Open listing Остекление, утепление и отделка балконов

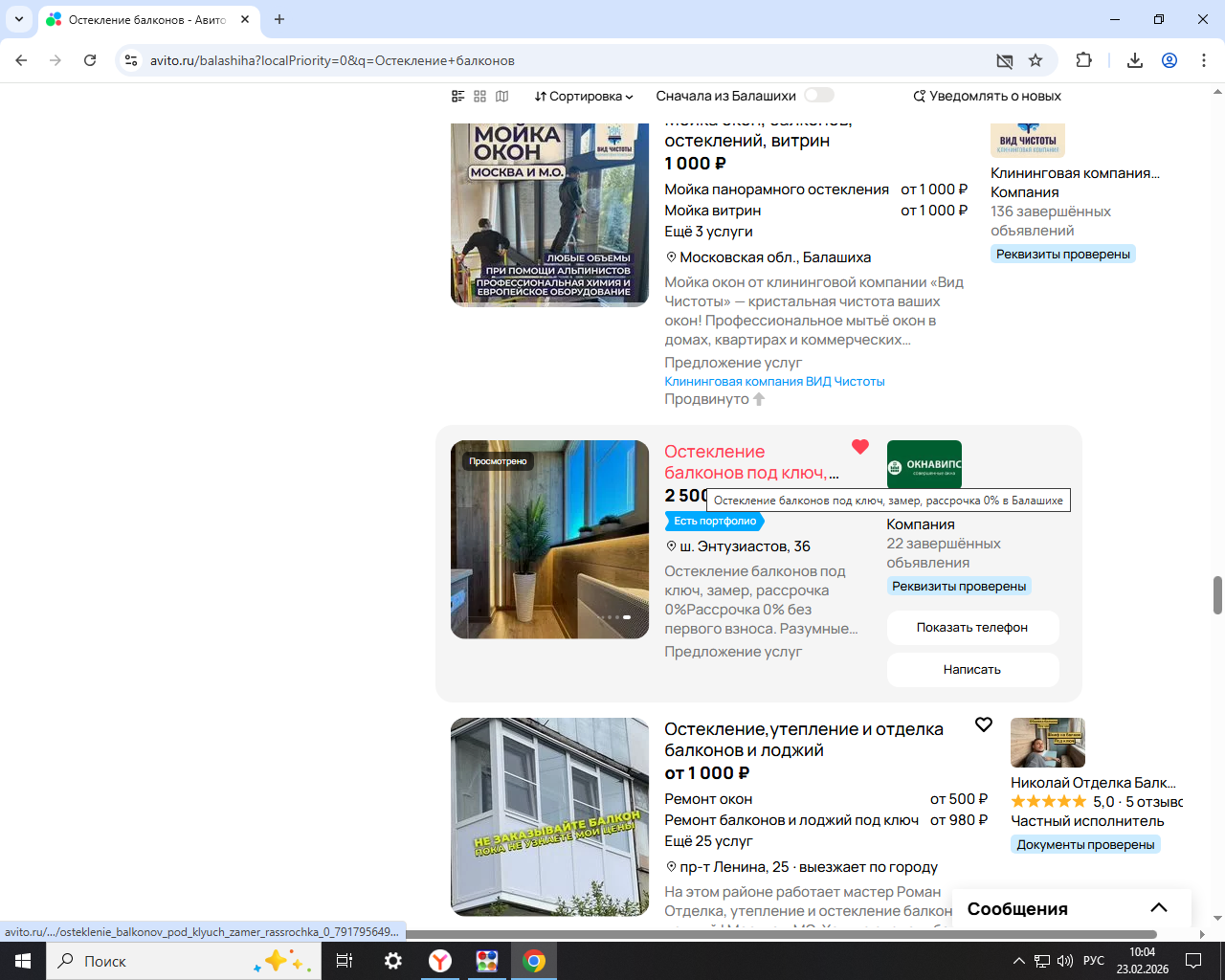pyautogui.click(x=804, y=740)
